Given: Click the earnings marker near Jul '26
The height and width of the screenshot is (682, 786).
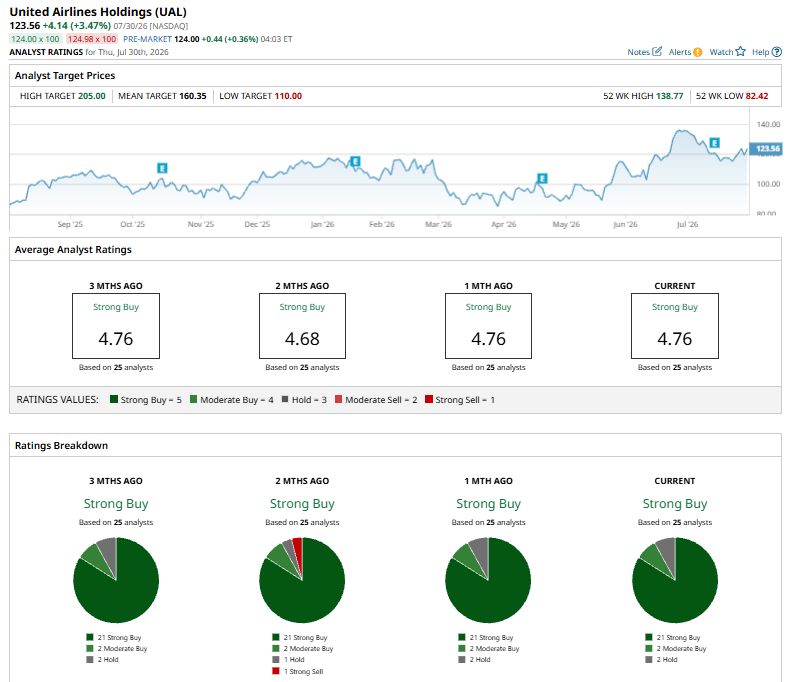Looking at the screenshot, I should [714, 142].
